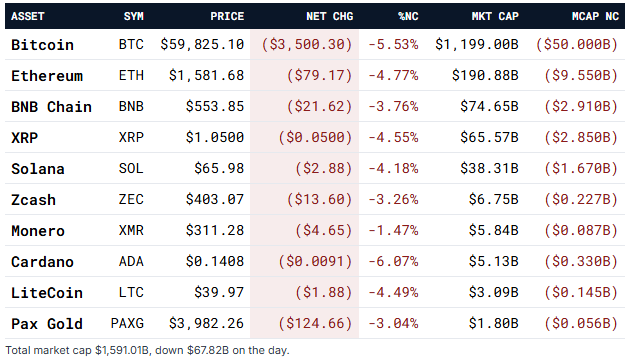Click the Solana price $65.98
The height and width of the screenshot is (360, 629).
point(219,168)
